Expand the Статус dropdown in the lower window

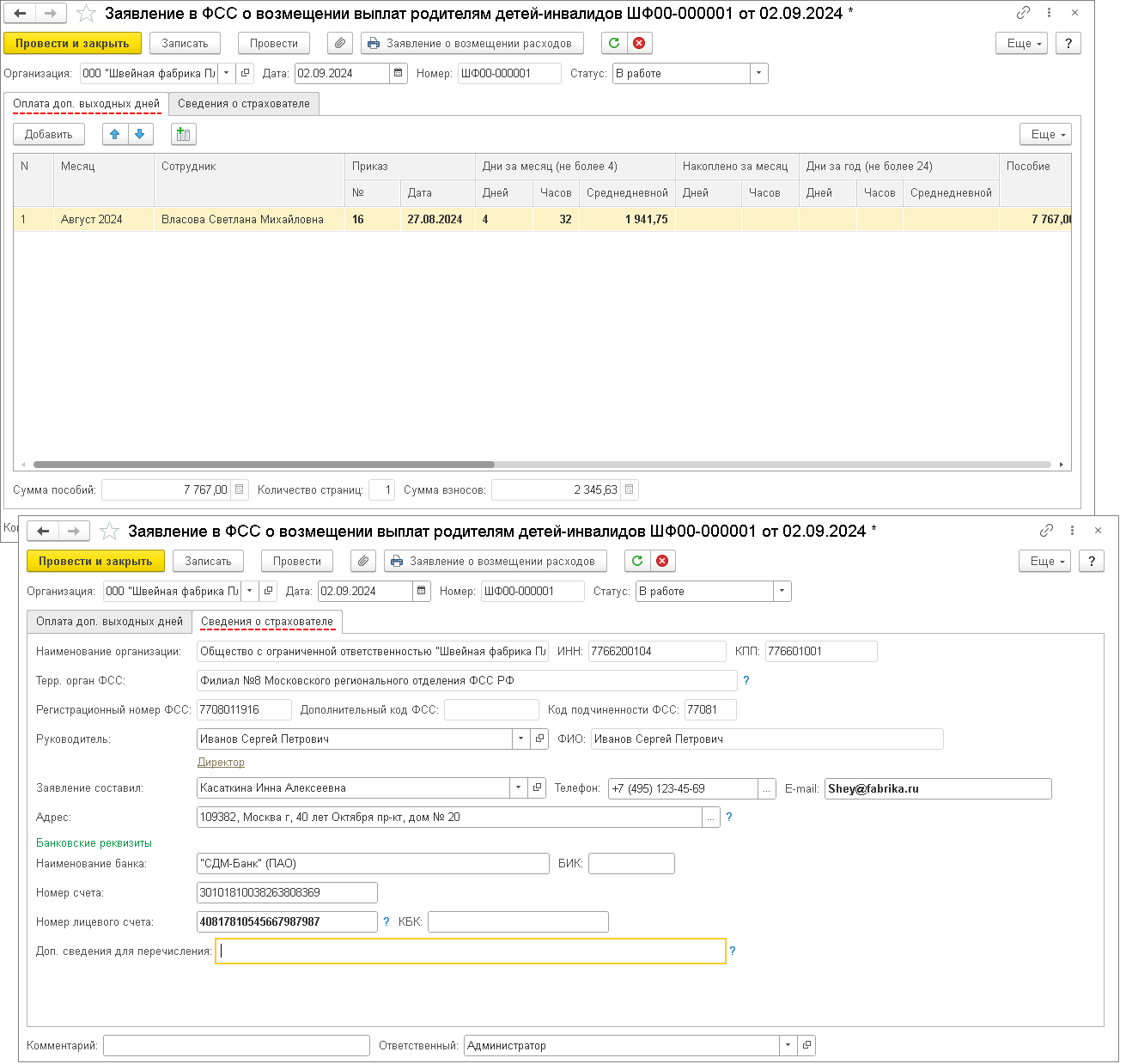click(782, 591)
